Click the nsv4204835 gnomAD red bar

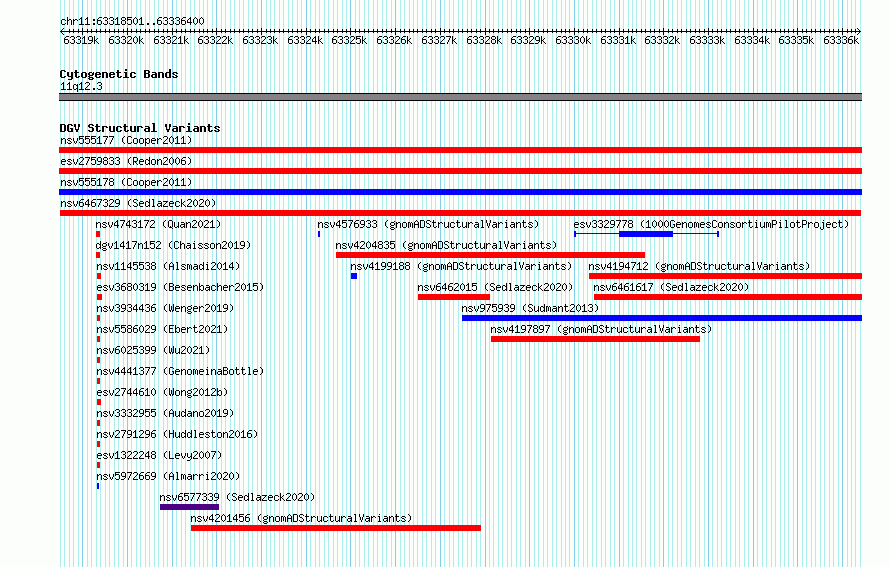(490, 255)
